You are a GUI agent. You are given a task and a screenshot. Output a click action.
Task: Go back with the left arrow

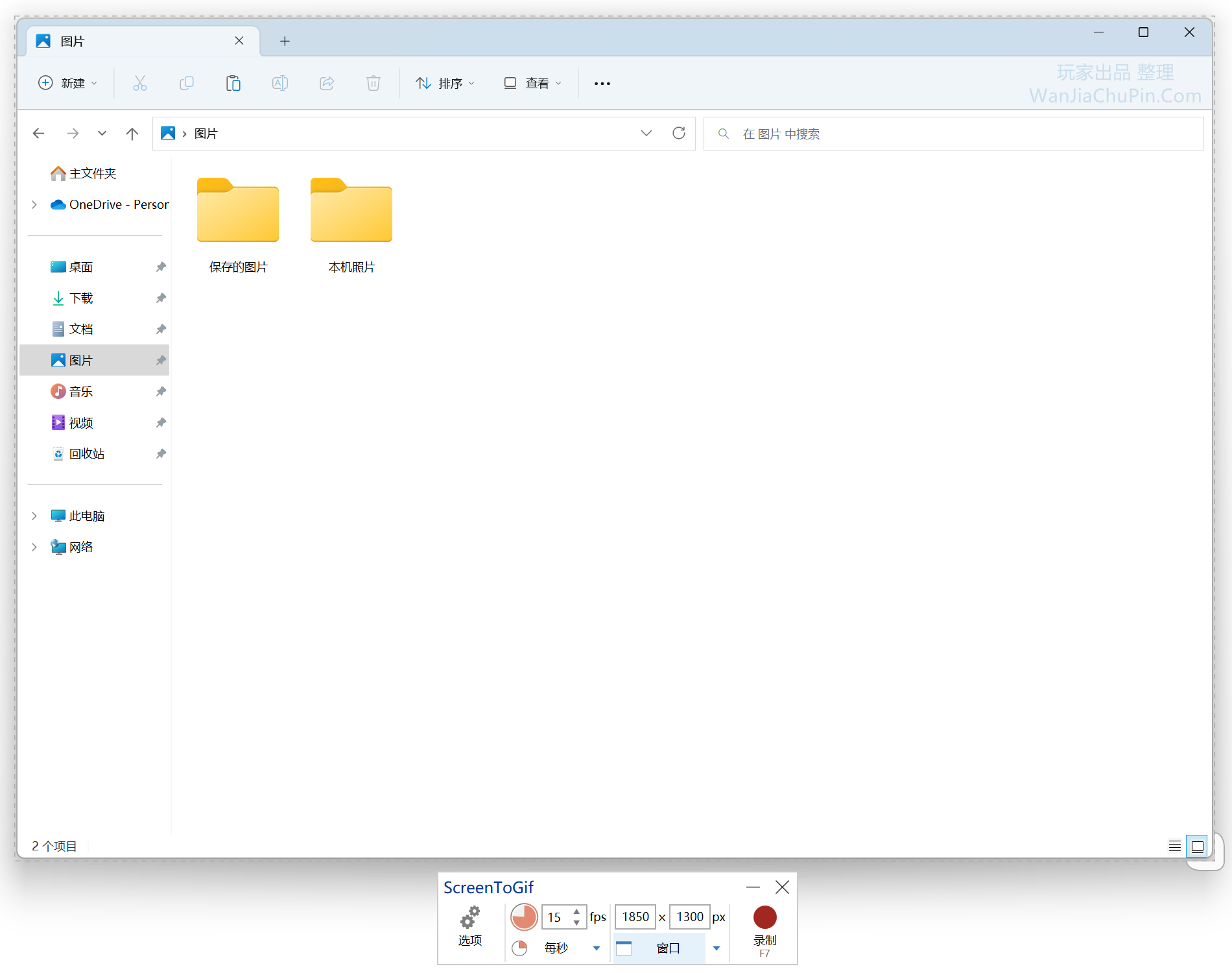(39, 134)
